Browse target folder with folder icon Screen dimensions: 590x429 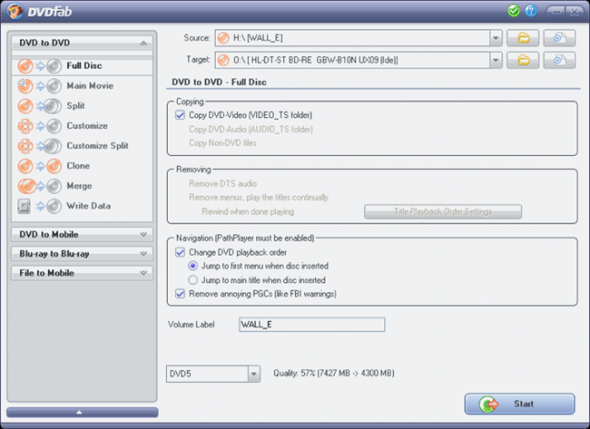coord(523,60)
